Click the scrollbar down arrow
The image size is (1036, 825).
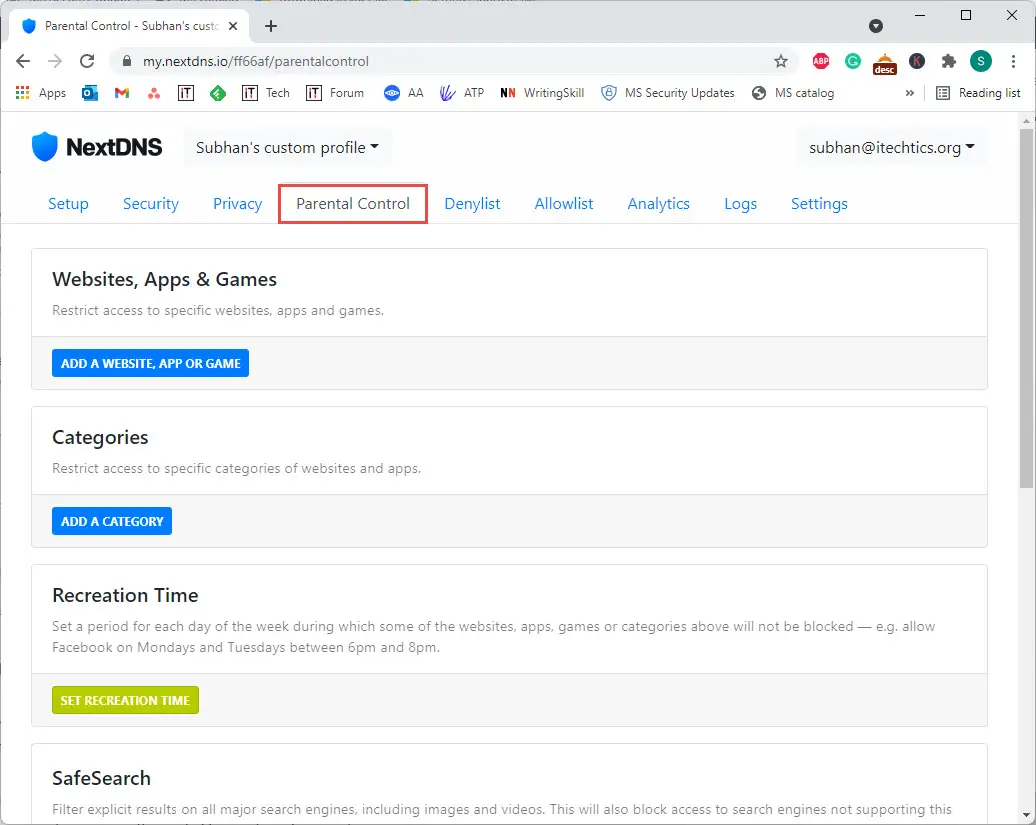[1026, 816]
